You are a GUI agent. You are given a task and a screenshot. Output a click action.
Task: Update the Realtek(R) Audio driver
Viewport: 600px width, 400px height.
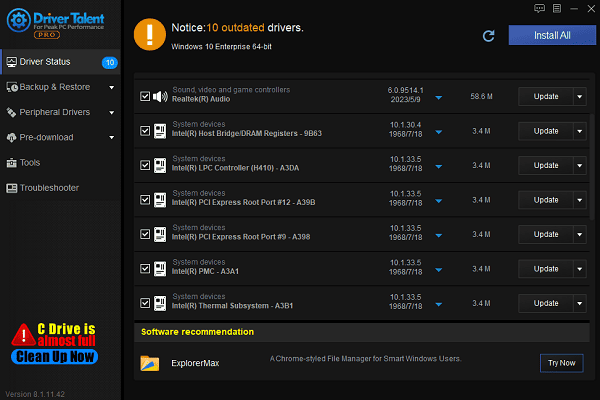pyautogui.click(x=546, y=96)
